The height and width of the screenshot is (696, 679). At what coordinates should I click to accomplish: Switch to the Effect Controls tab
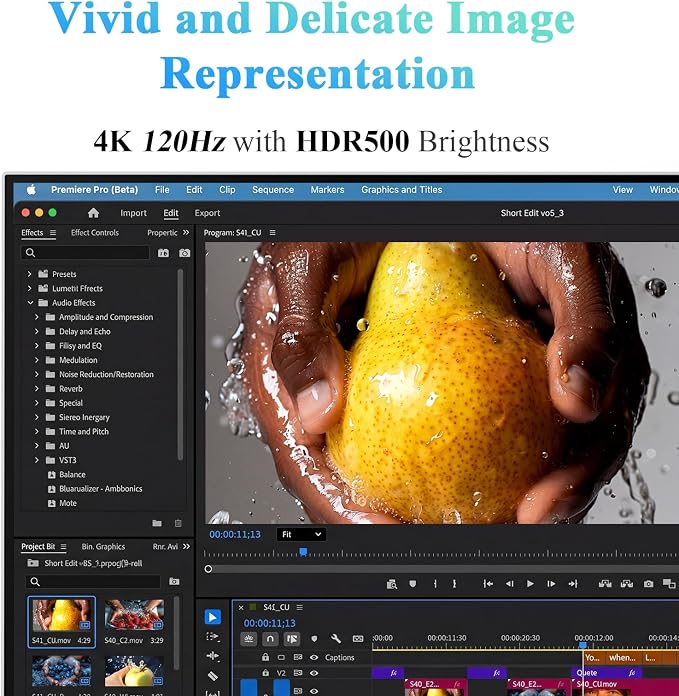coord(95,233)
